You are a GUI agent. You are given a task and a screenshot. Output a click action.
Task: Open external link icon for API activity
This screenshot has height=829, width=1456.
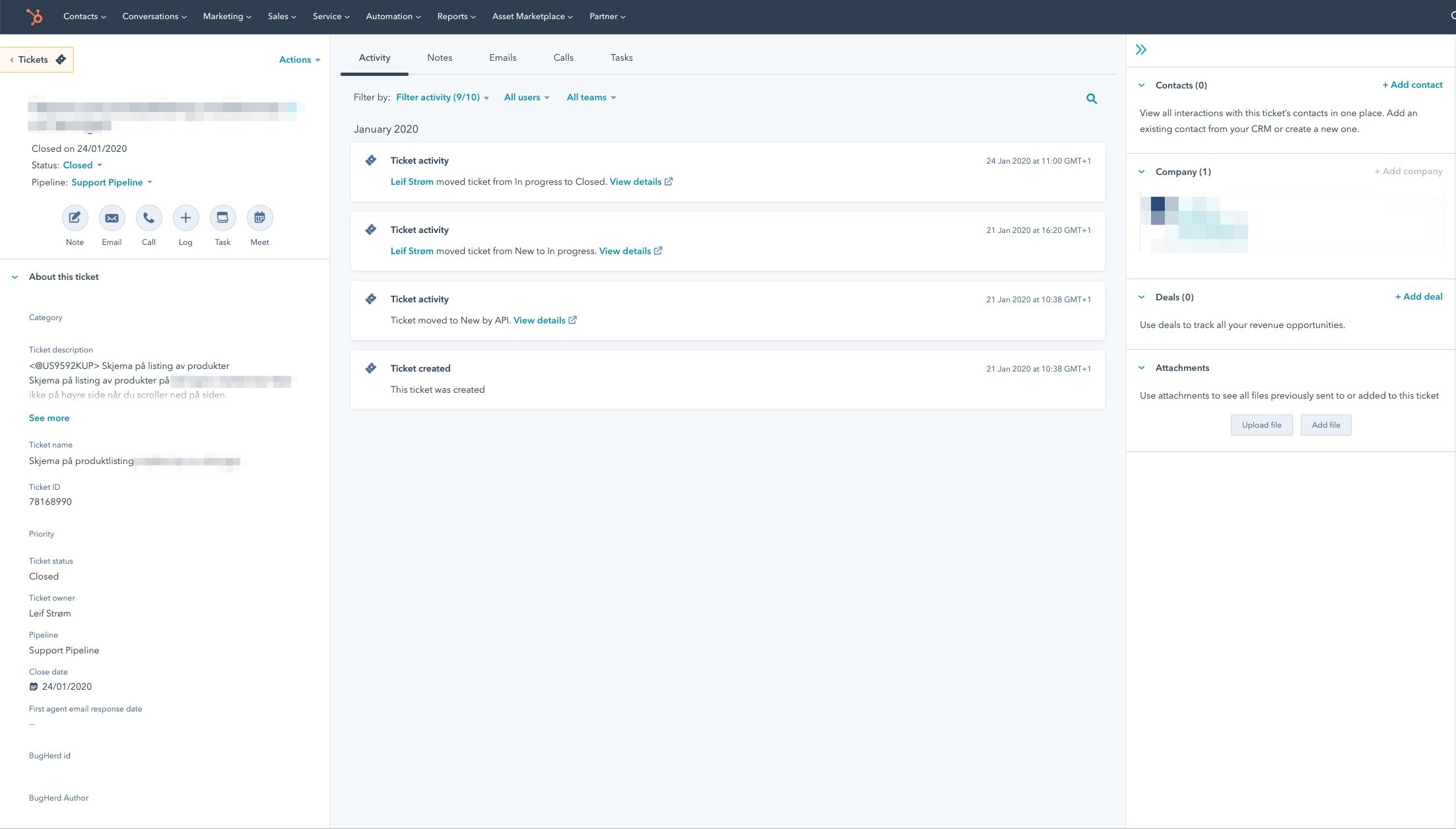573,320
